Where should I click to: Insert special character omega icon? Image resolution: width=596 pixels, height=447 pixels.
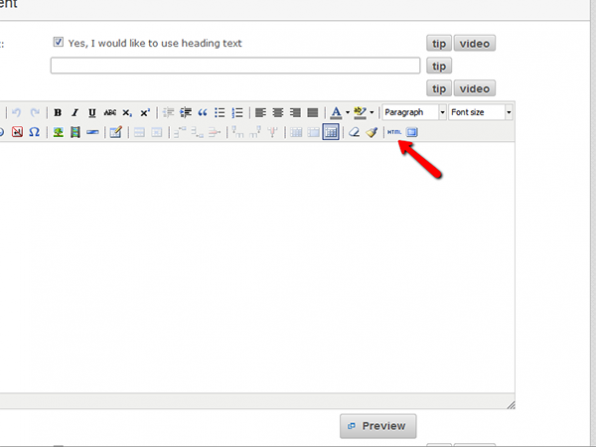coord(34,132)
